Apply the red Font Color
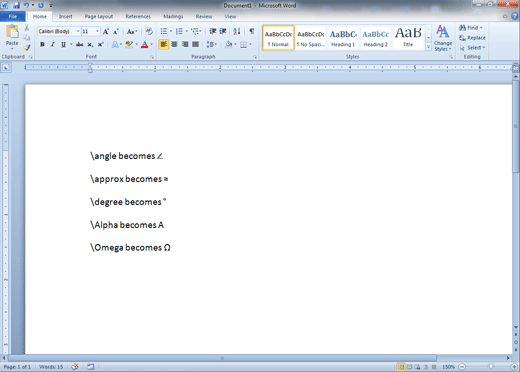This screenshot has height=372, width=520. [144, 44]
